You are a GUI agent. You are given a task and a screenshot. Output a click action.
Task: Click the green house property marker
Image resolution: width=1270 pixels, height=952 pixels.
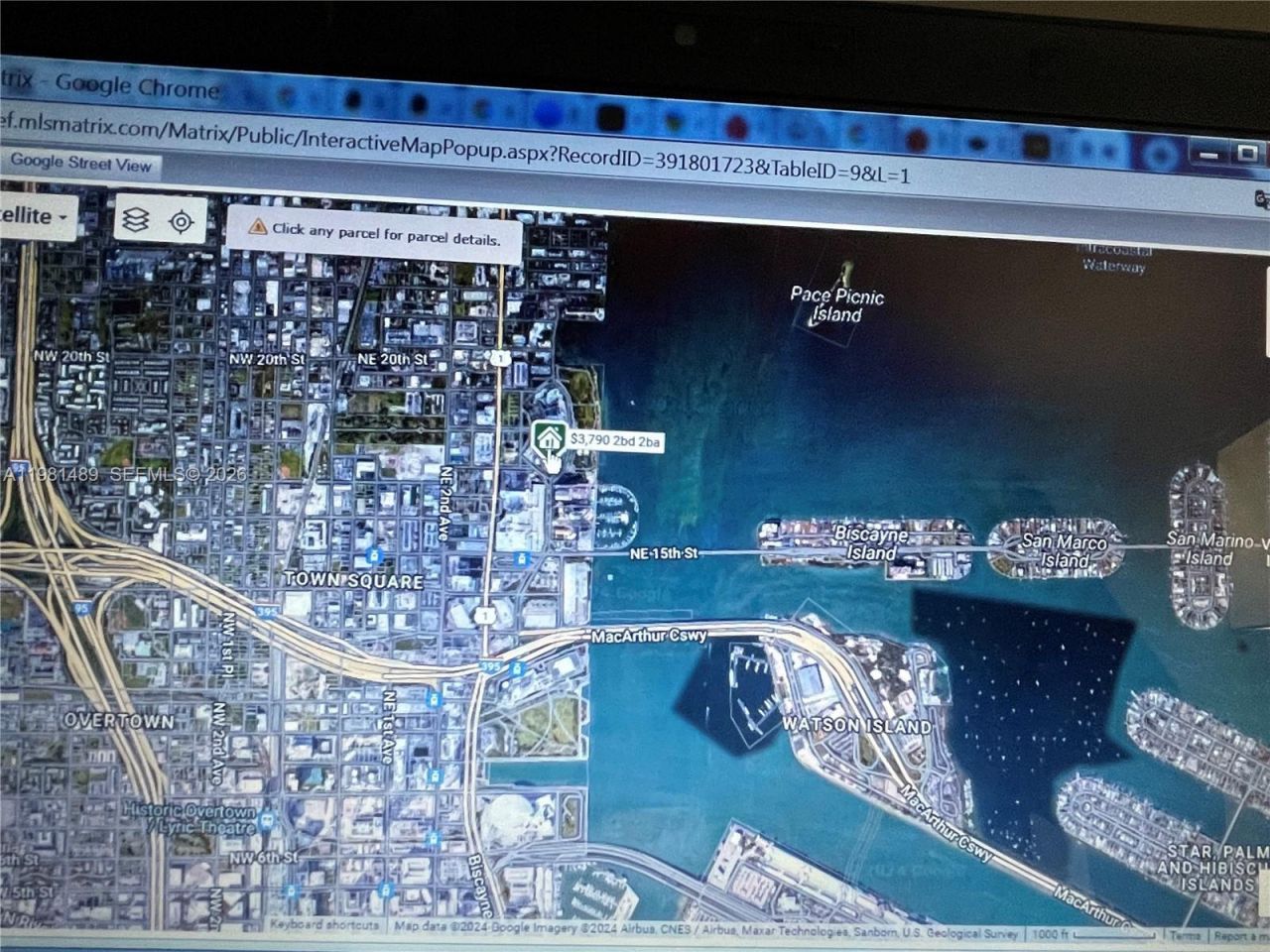[547, 434]
